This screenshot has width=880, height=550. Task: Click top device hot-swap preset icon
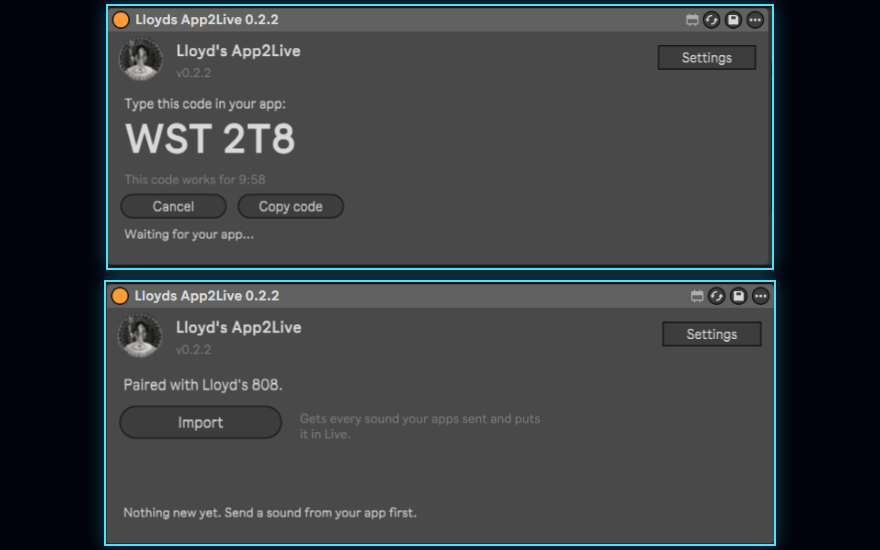click(x=712, y=20)
